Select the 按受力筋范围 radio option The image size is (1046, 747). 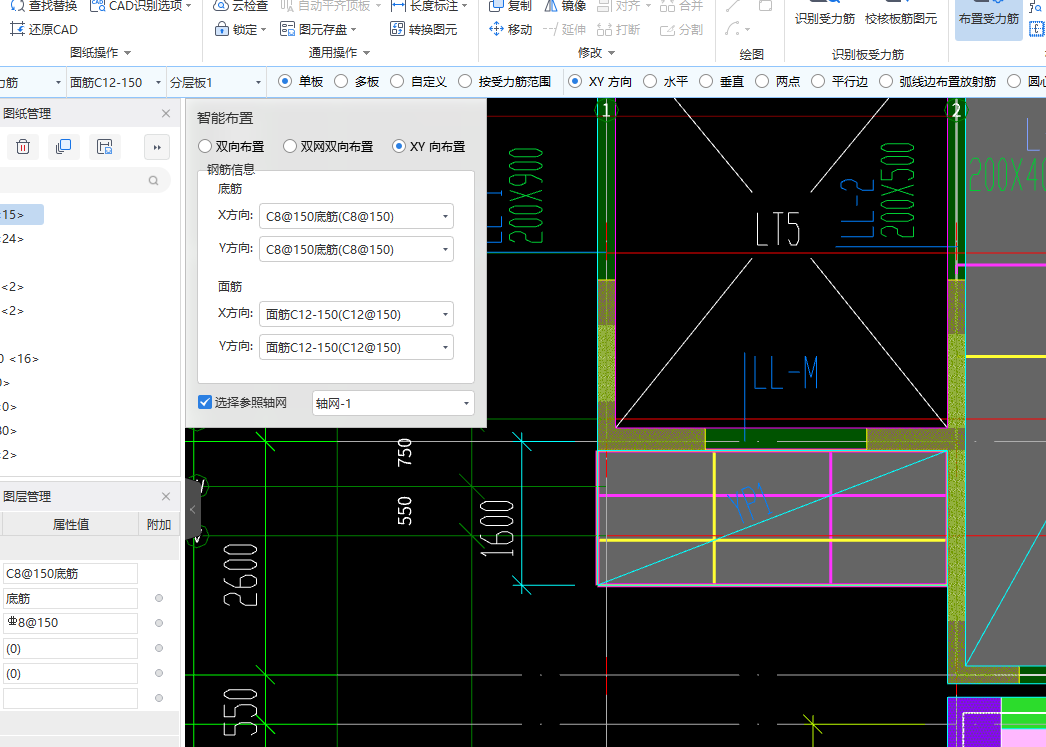pos(505,81)
